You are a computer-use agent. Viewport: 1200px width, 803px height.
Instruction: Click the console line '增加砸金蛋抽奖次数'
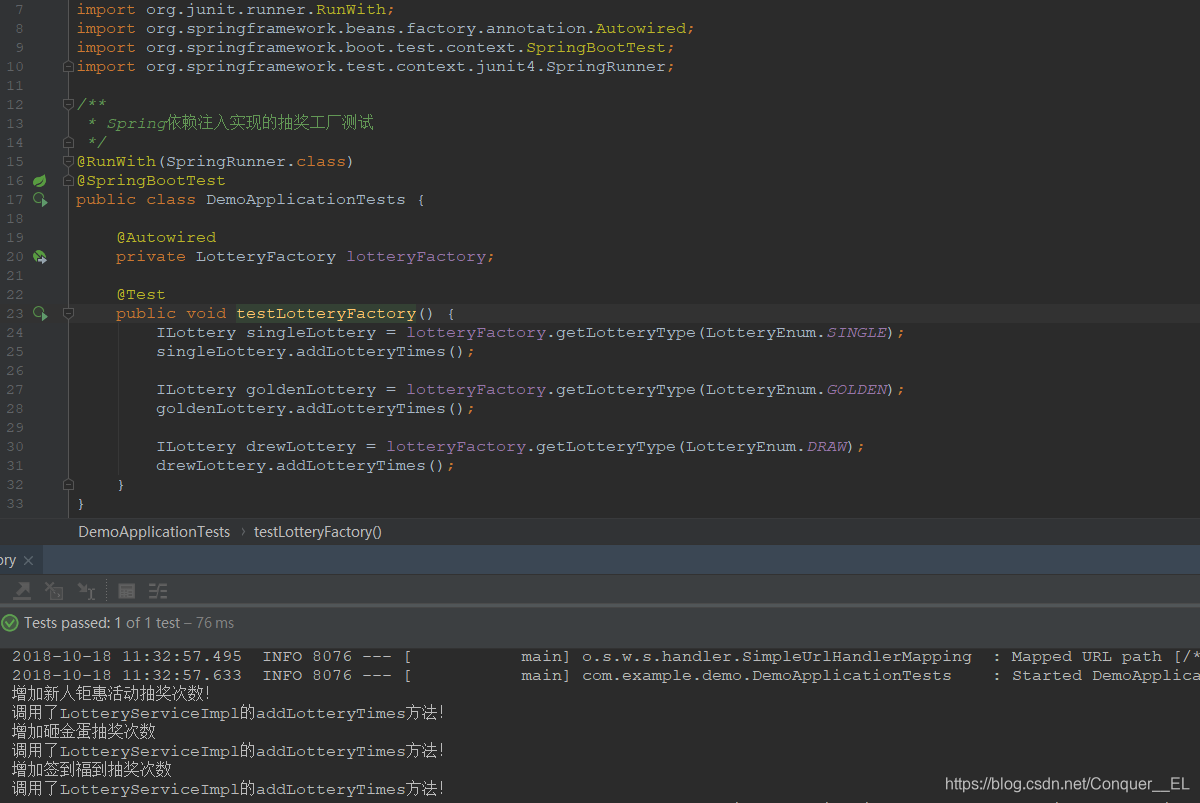[84, 732]
